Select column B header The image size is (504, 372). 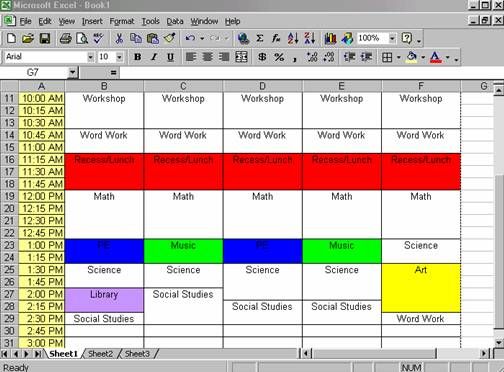coord(104,86)
